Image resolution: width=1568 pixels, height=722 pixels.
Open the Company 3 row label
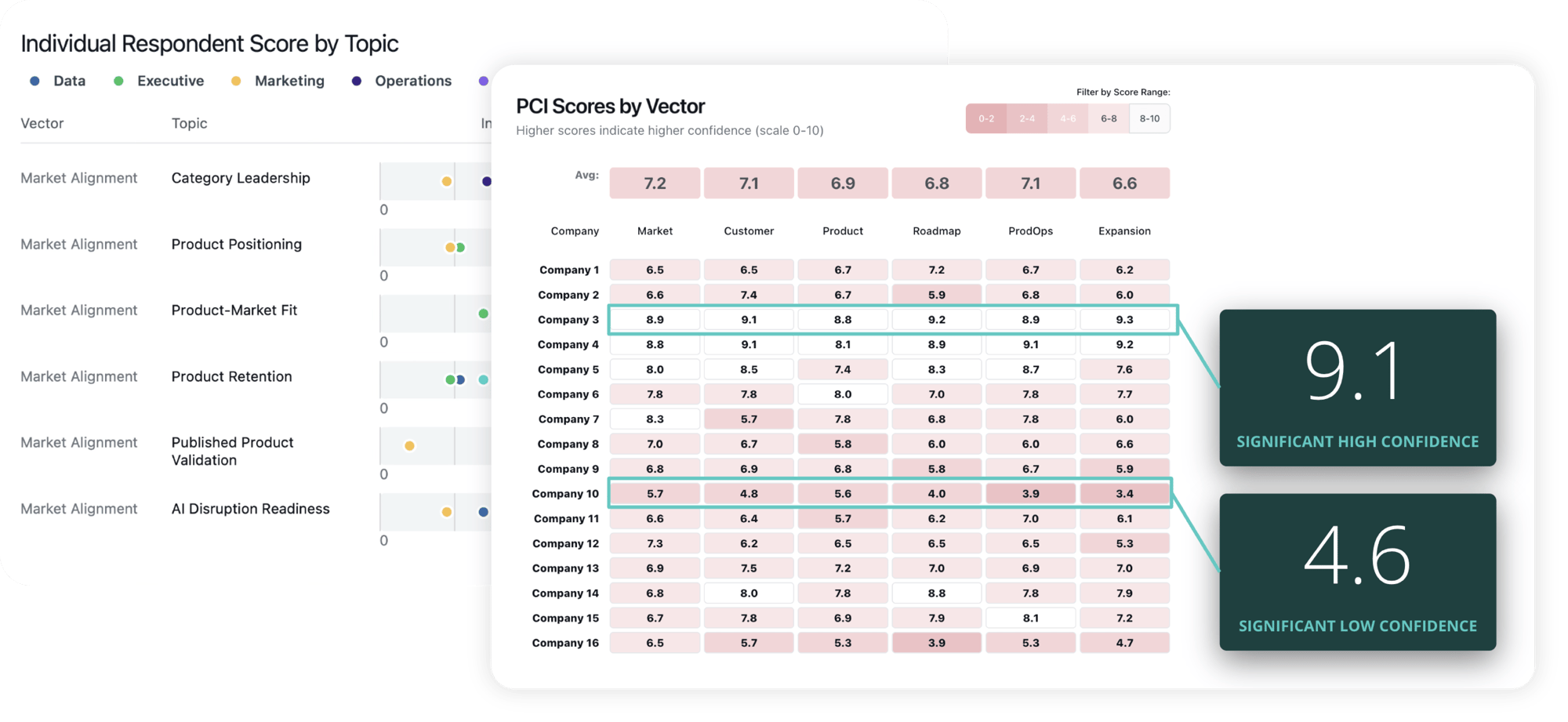[568, 320]
